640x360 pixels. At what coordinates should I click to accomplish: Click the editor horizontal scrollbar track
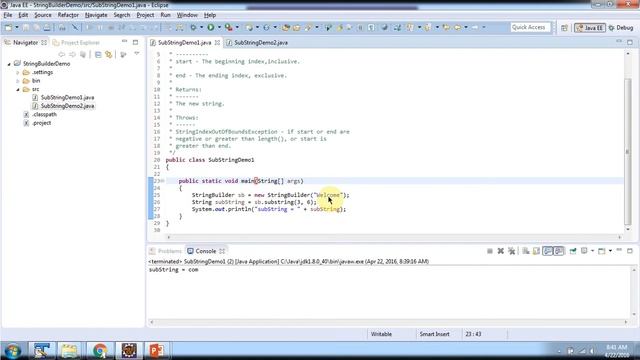coord(394,237)
